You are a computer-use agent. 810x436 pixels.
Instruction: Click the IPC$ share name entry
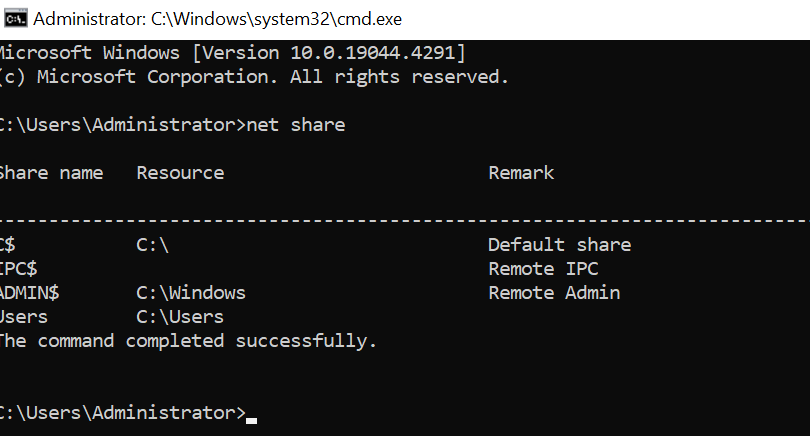(x=19, y=269)
